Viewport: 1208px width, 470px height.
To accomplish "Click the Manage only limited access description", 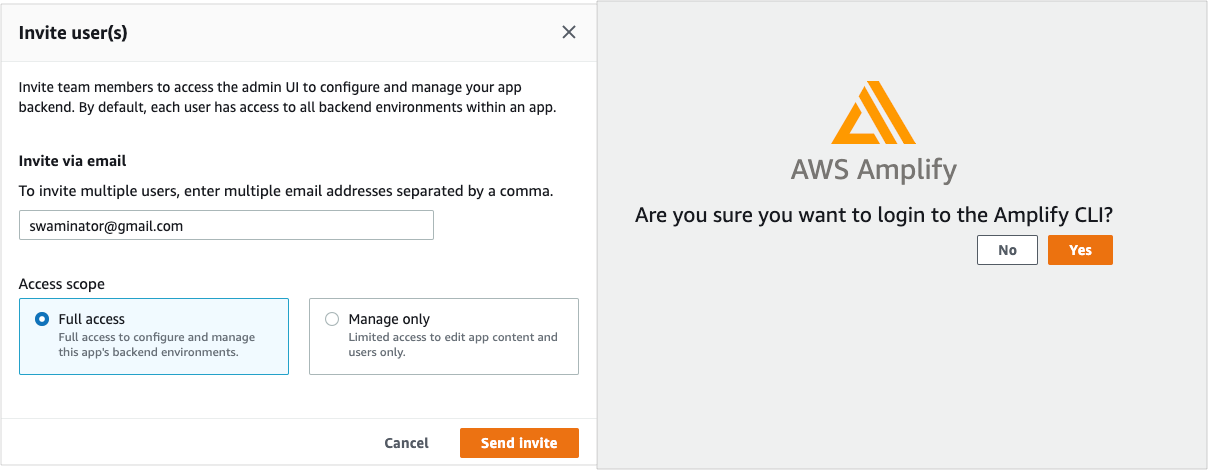I will [x=453, y=345].
